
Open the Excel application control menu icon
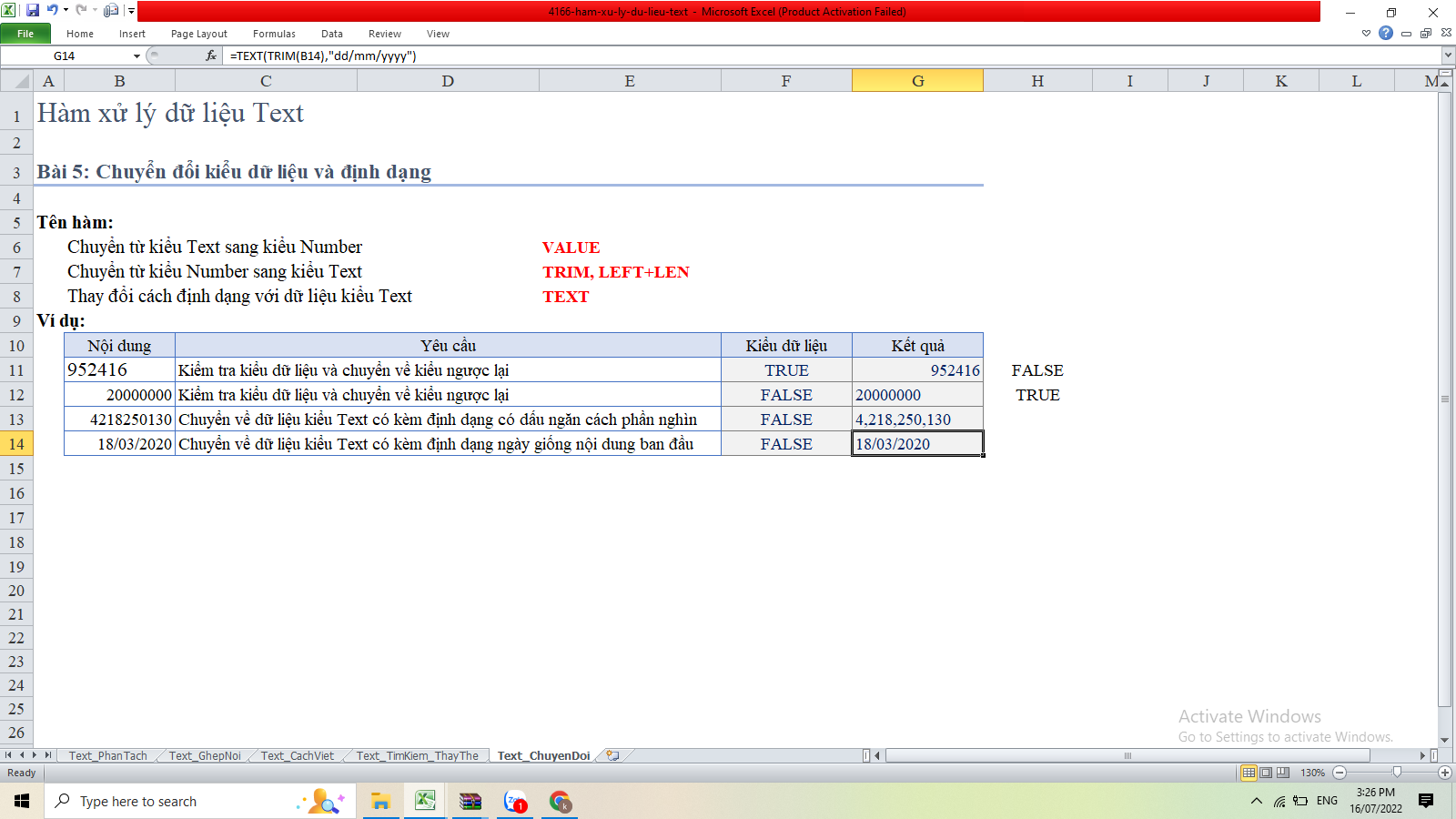(9, 11)
